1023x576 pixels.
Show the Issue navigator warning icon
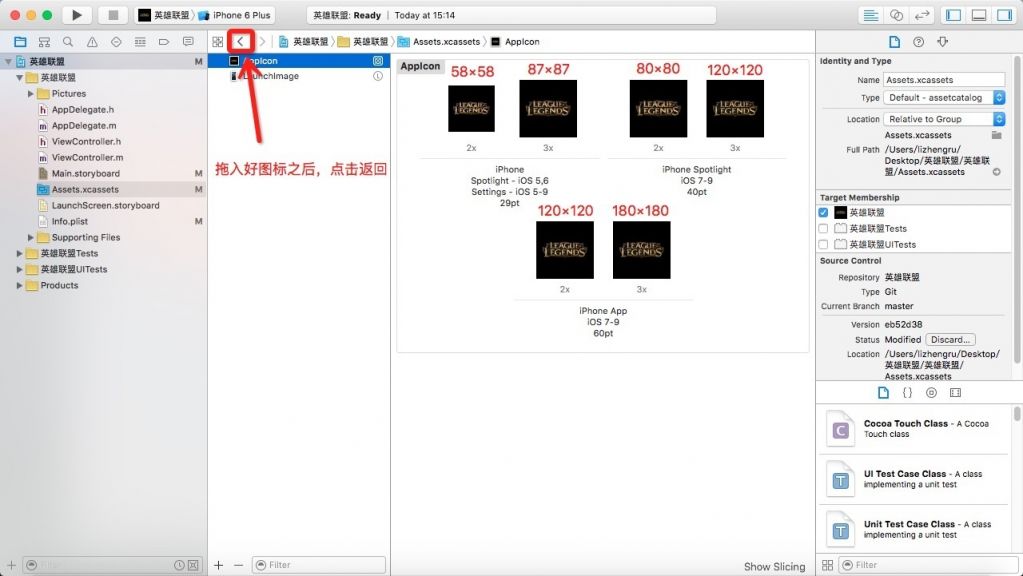point(92,42)
